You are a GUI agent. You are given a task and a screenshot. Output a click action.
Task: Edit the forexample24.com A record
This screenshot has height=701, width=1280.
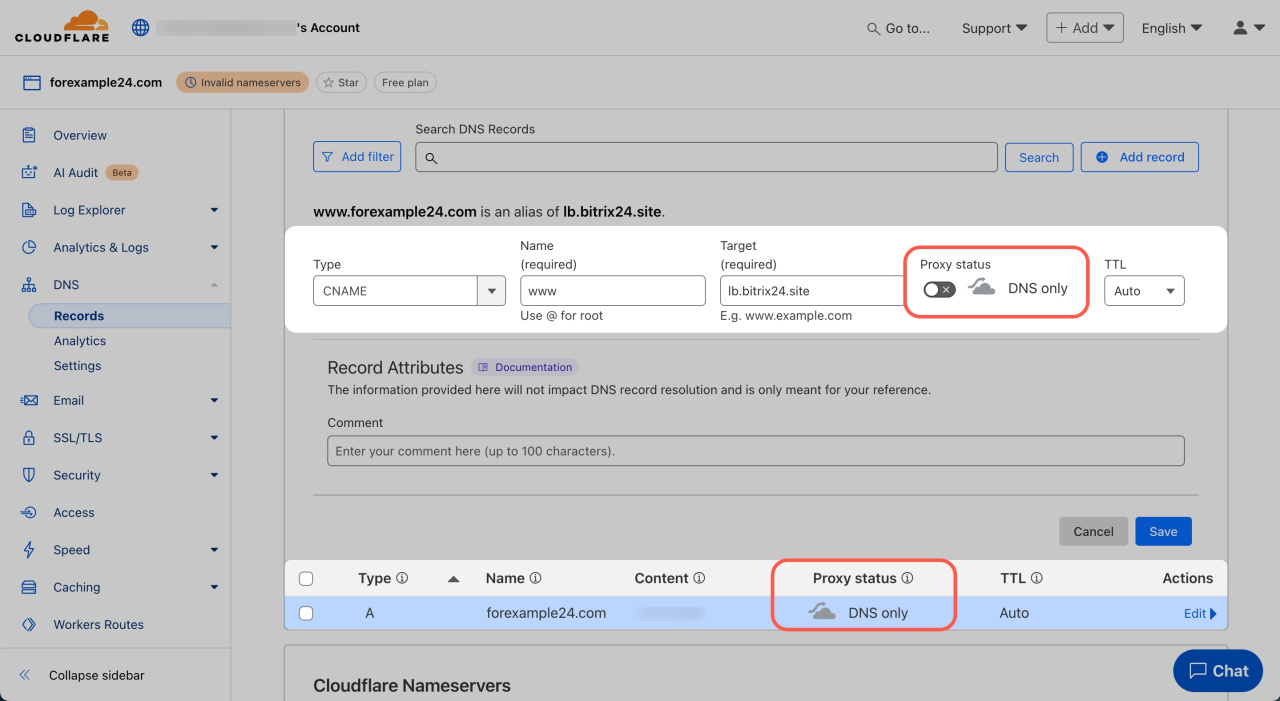(x=1200, y=614)
